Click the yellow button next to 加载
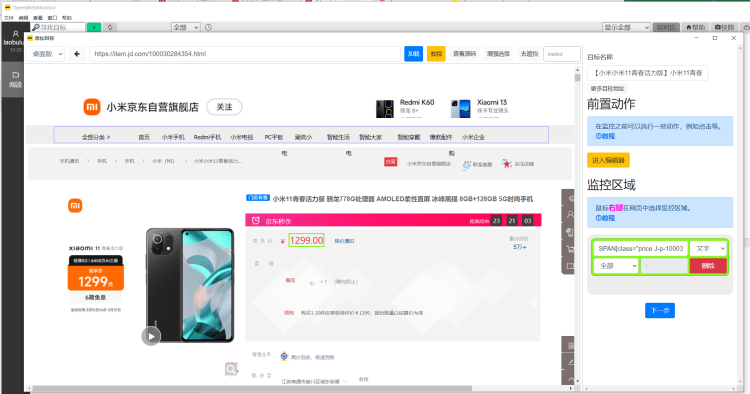 436,54
